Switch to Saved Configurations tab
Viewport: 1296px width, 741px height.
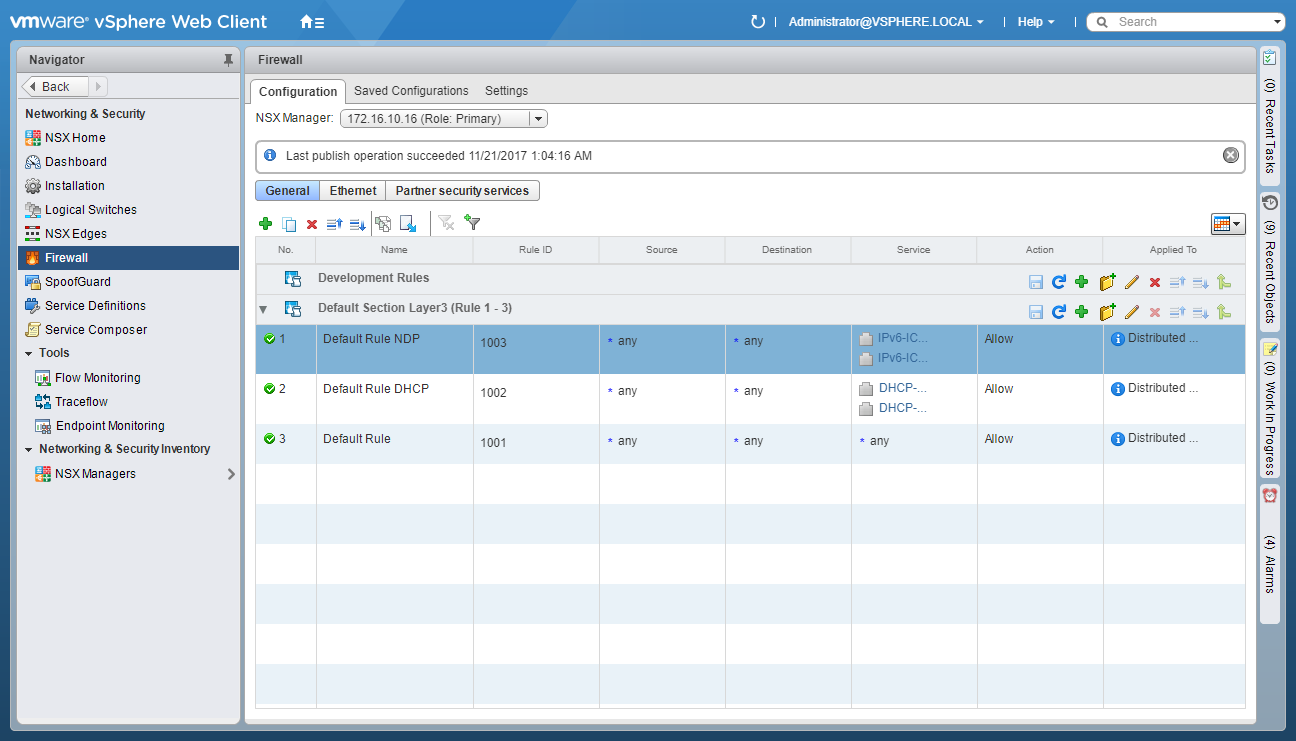tap(411, 91)
